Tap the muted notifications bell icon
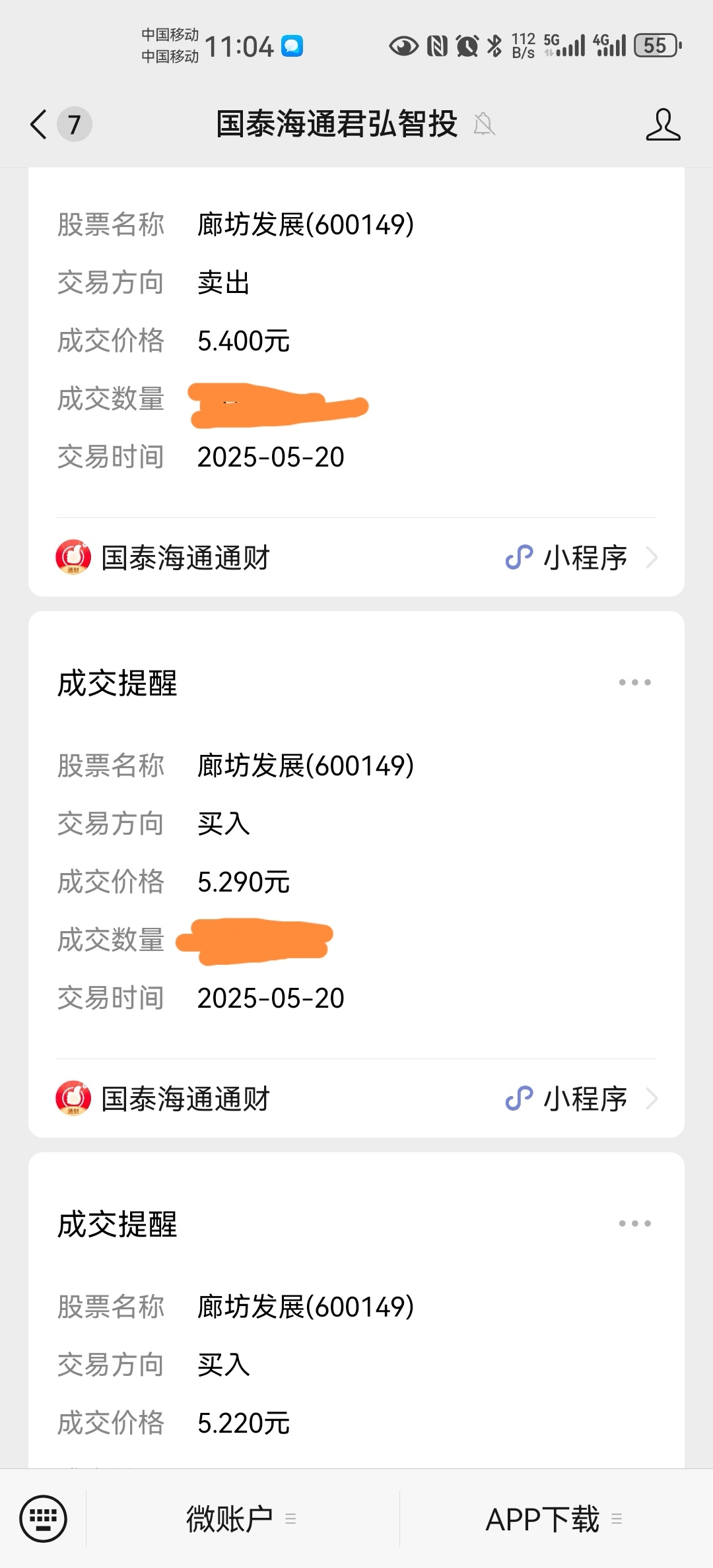This screenshot has height=1568, width=713. [484, 124]
